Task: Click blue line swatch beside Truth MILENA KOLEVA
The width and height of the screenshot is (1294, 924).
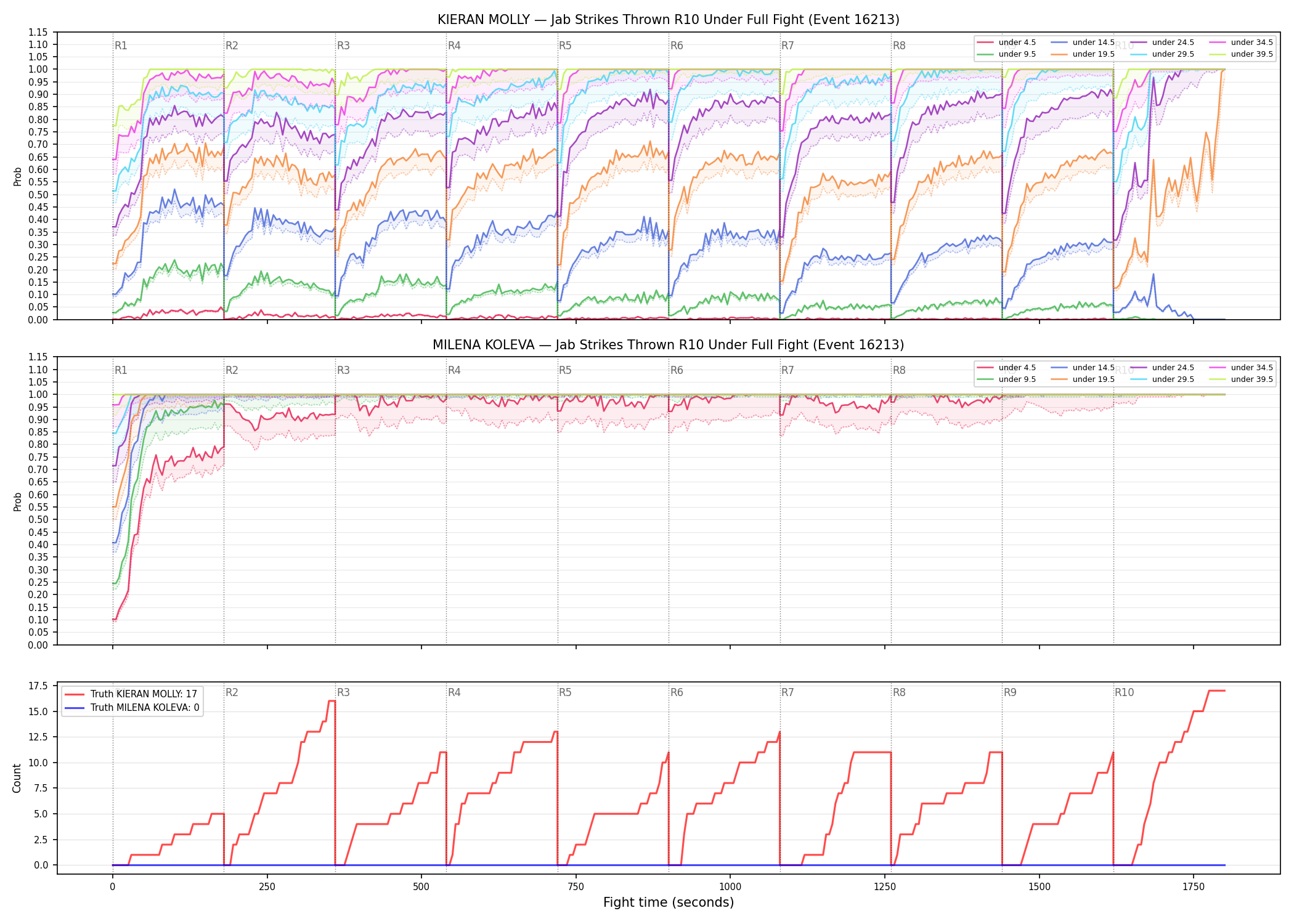Action: pyautogui.click(x=74, y=708)
